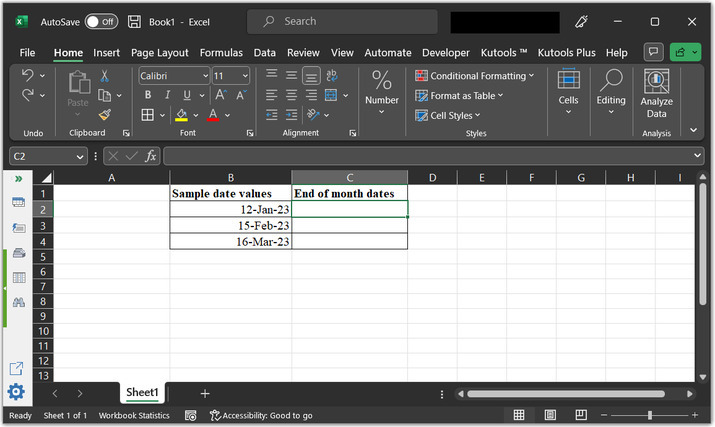Click the Search box
This screenshot has width=715, height=427.
tap(342, 21)
